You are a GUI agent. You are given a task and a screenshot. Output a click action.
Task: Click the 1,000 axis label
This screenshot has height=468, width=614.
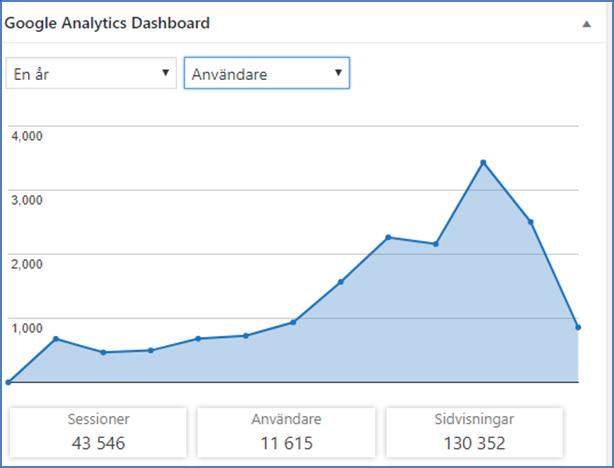coord(27,328)
